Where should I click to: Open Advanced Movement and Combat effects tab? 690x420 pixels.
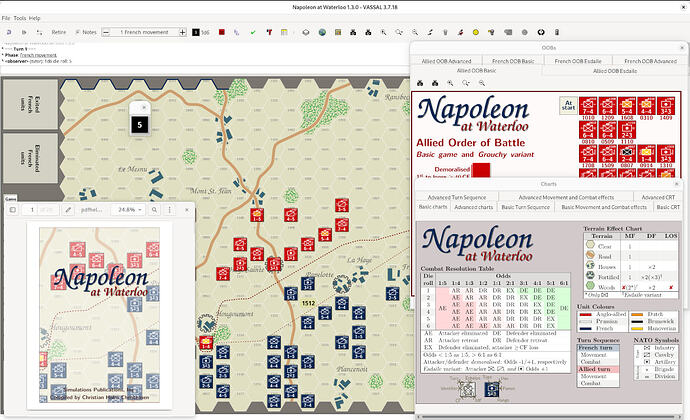tap(566, 197)
